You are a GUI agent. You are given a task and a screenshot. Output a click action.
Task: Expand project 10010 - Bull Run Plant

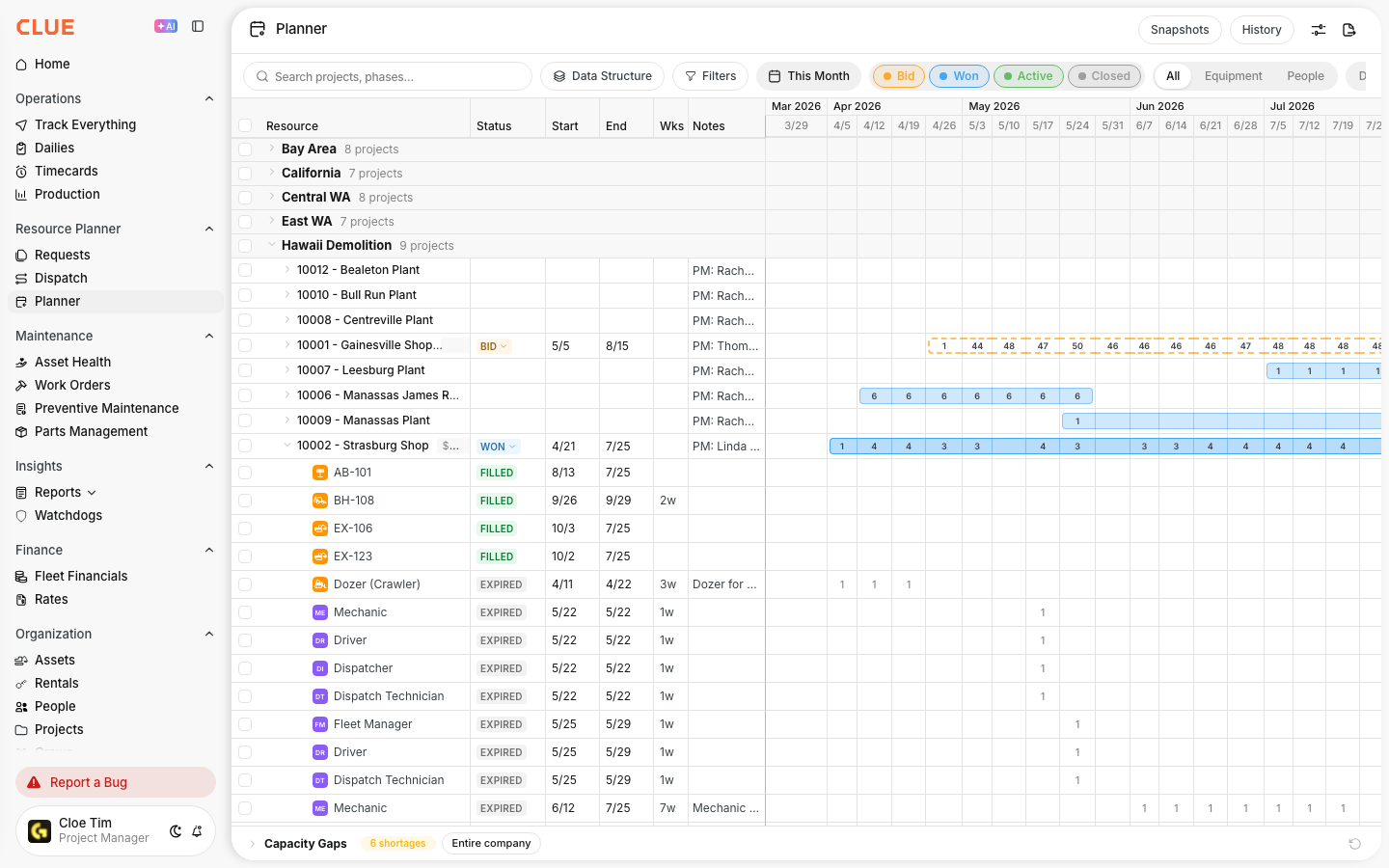pos(287,295)
